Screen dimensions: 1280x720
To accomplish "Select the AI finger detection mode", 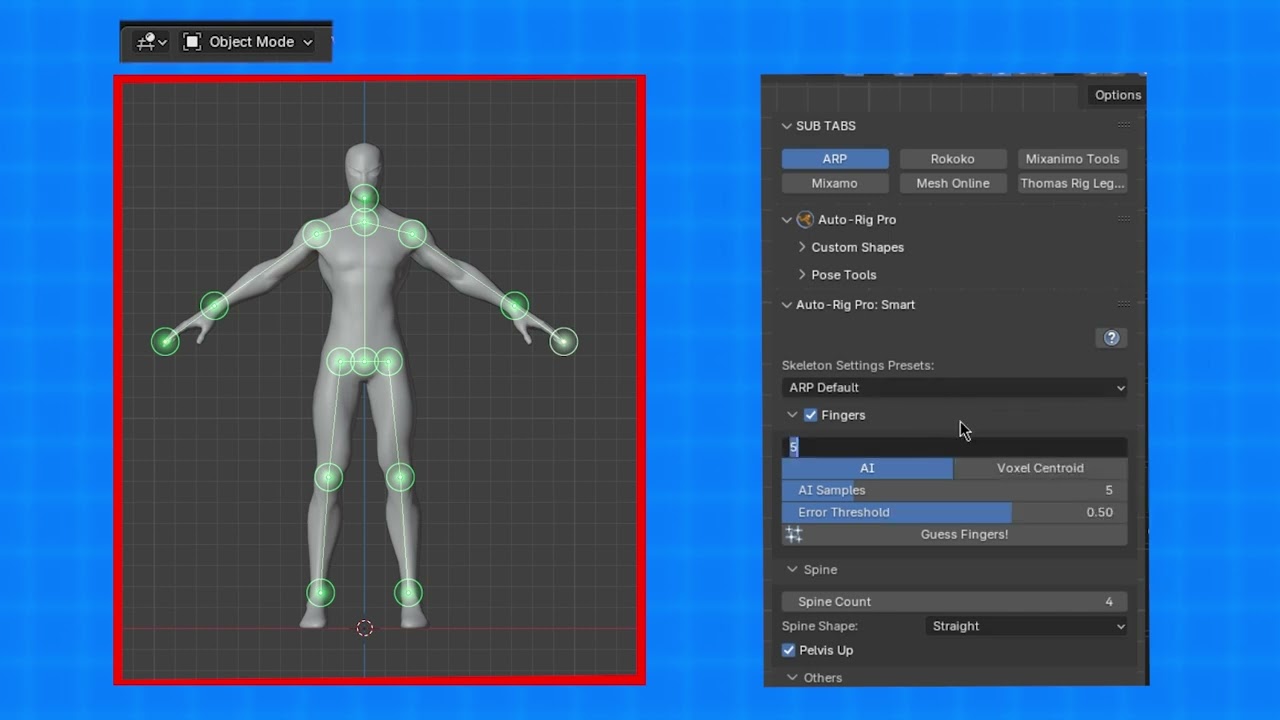I will 867,468.
